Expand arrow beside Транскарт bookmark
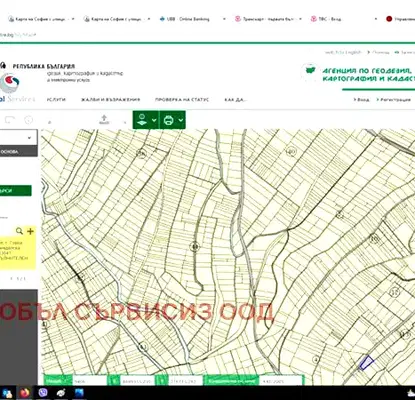 coord(300,19)
